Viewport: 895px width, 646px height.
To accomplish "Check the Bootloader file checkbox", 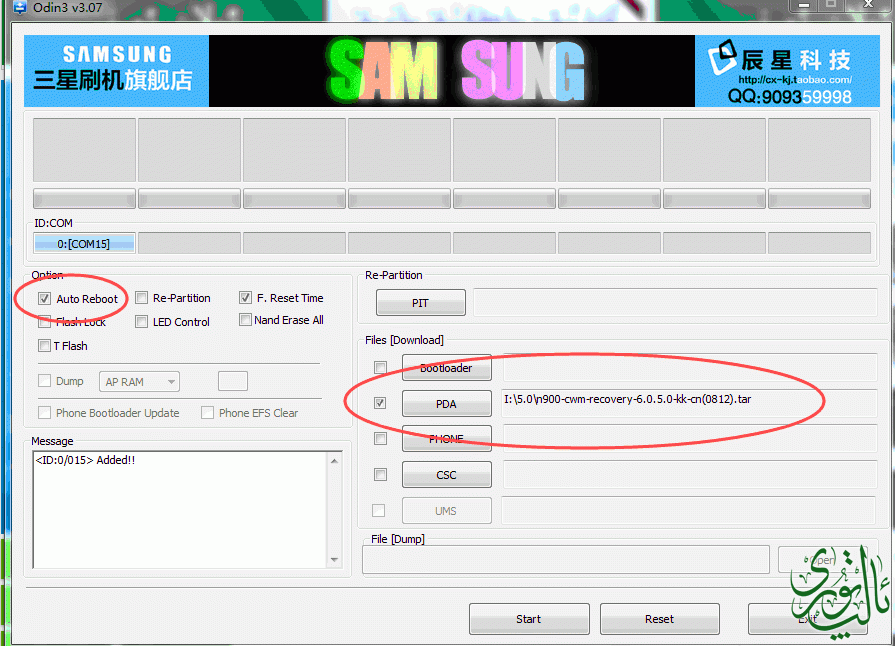I will (380, 368).
